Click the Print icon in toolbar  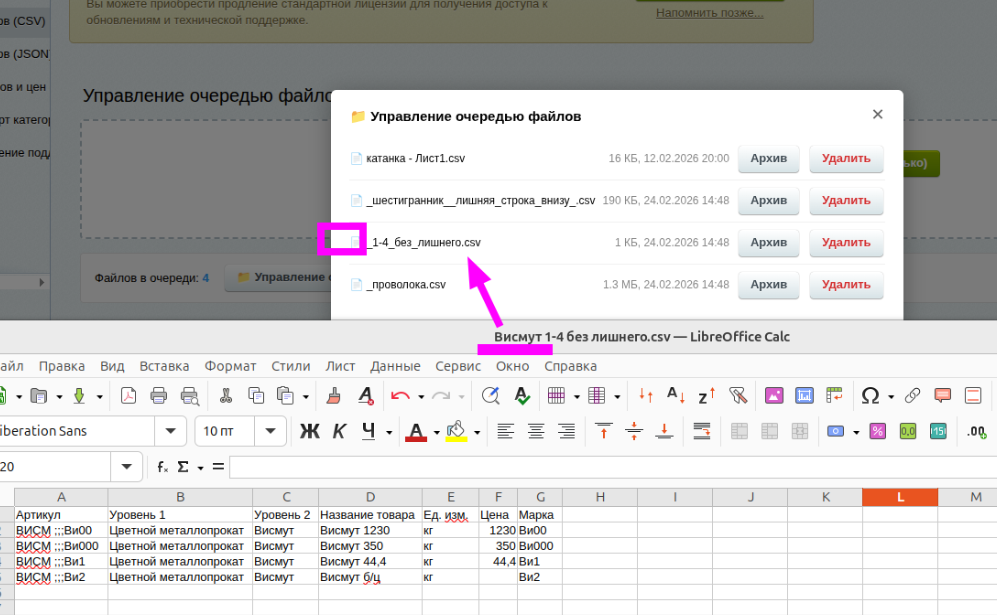tap(158, 395)
